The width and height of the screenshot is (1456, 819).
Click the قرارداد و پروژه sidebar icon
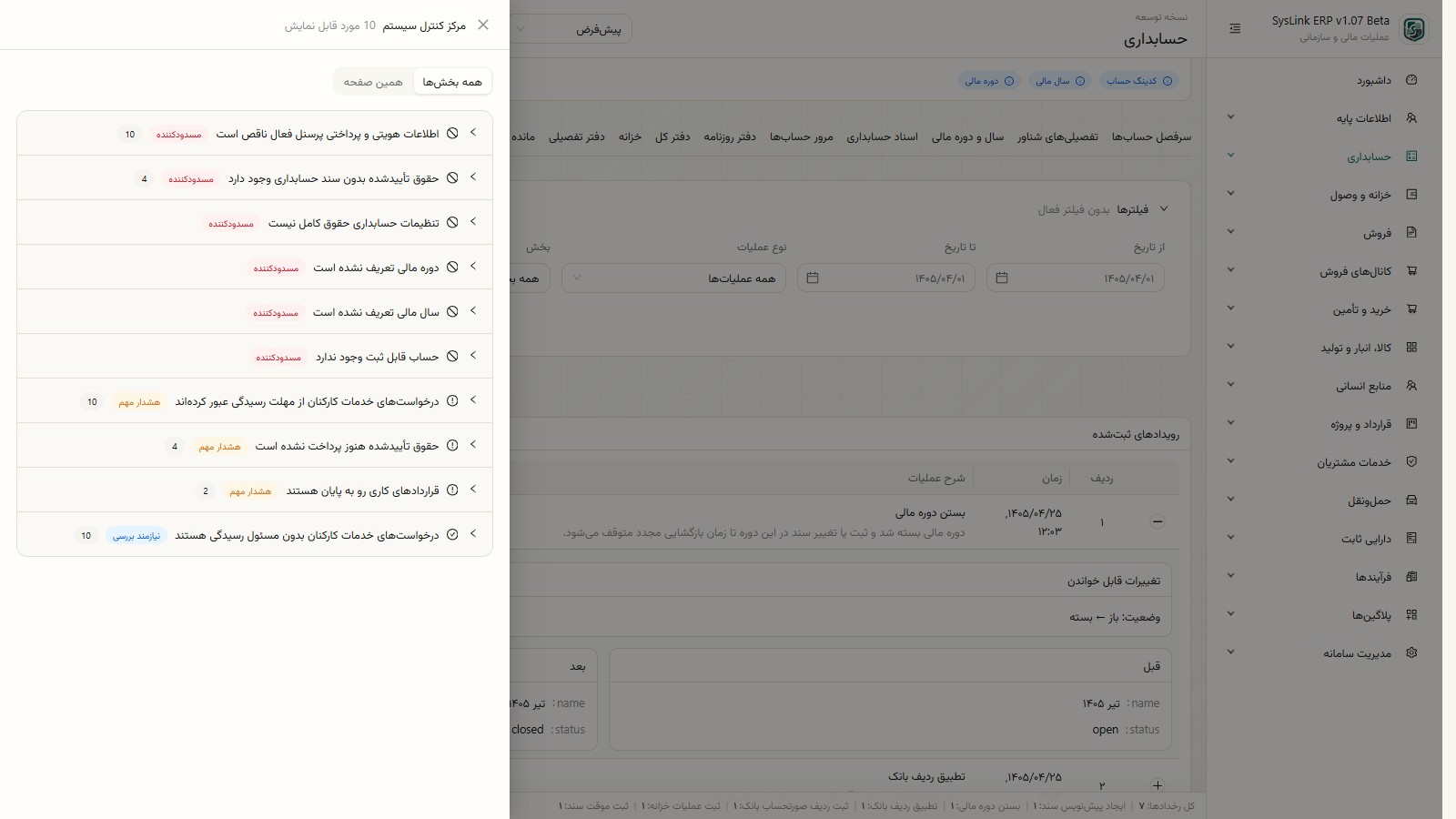click(x=1411, y=424)
